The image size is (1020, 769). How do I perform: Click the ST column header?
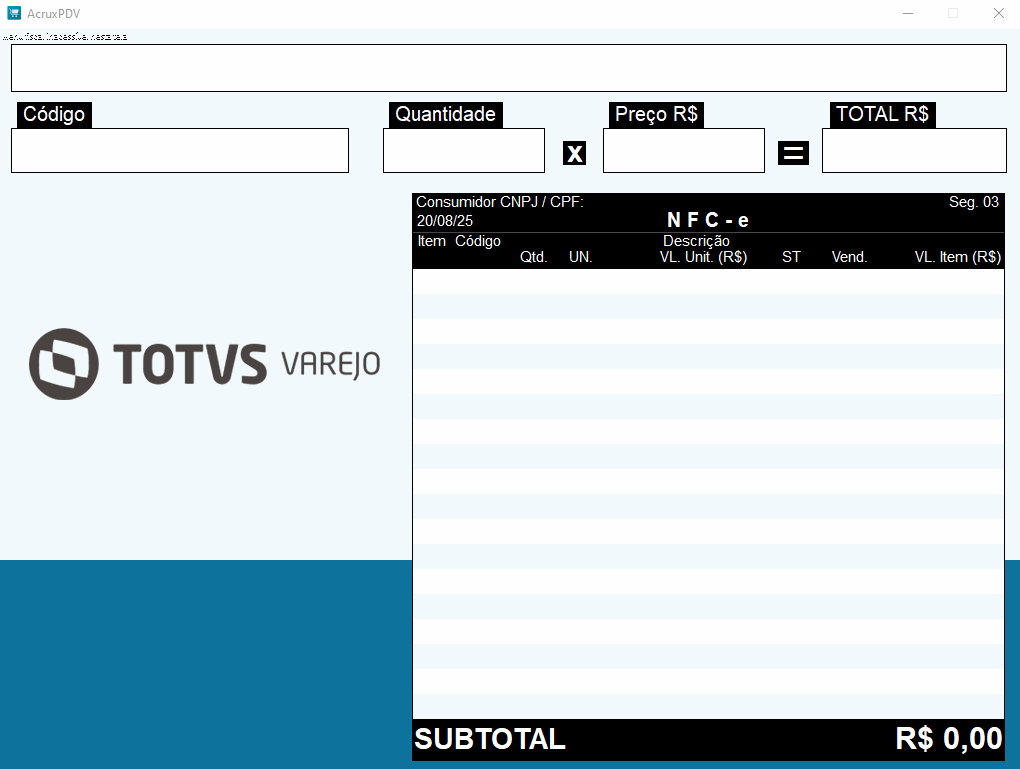point(791,257)
